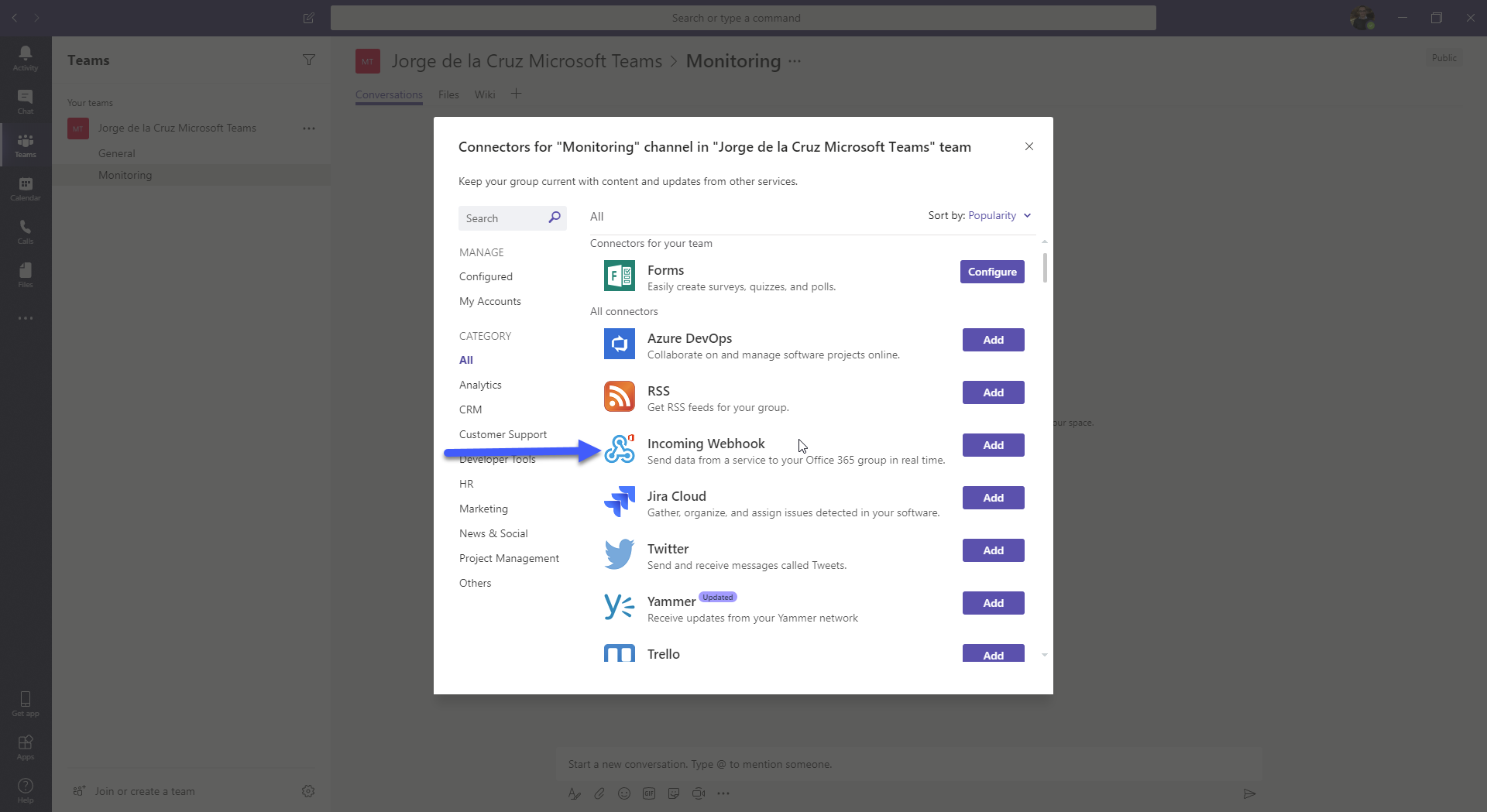Select the Marketing category
1487x812 pixels.
coord(483,509)
